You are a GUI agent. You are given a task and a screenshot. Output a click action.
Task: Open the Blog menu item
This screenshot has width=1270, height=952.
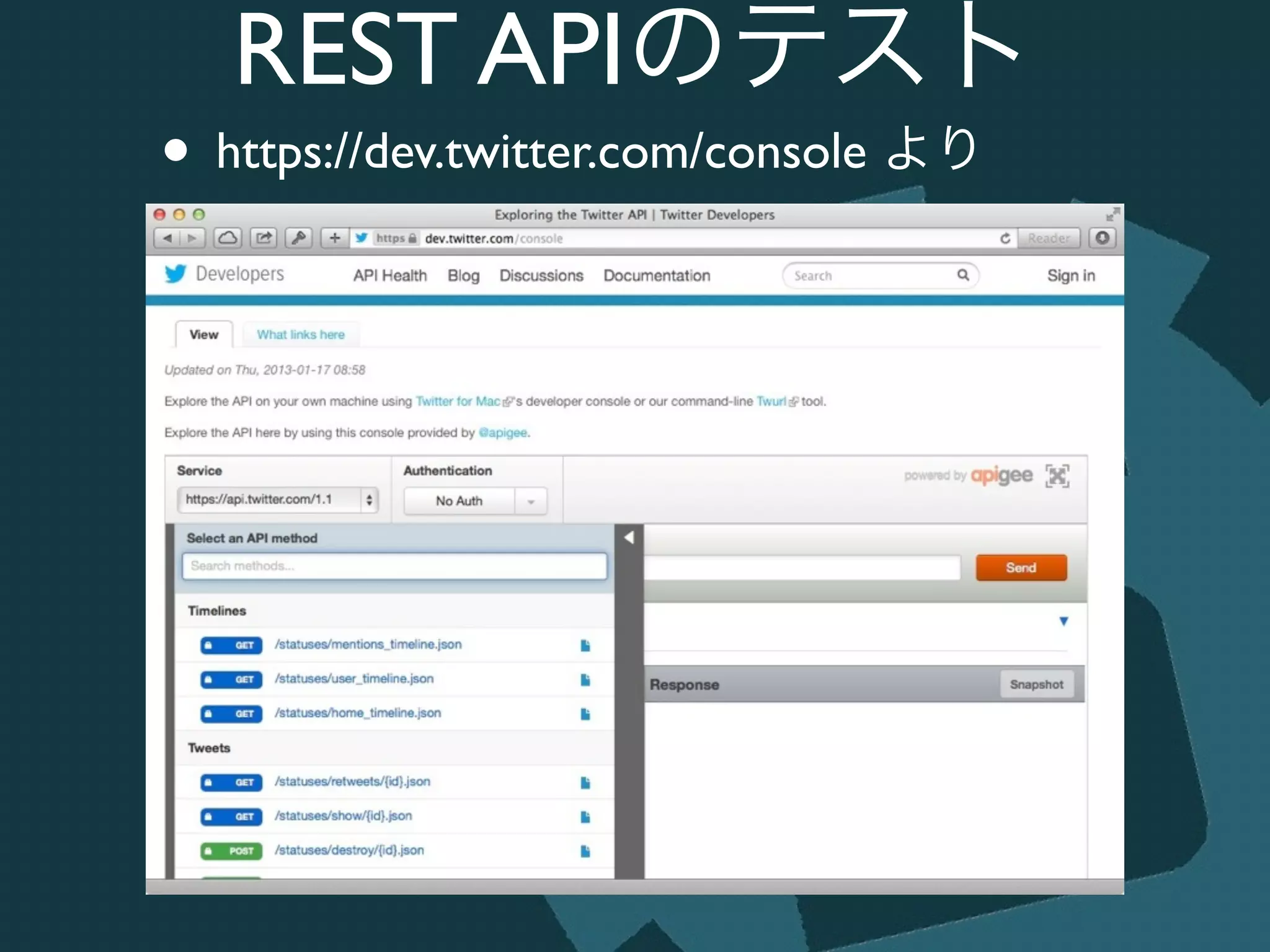point(464,276)
